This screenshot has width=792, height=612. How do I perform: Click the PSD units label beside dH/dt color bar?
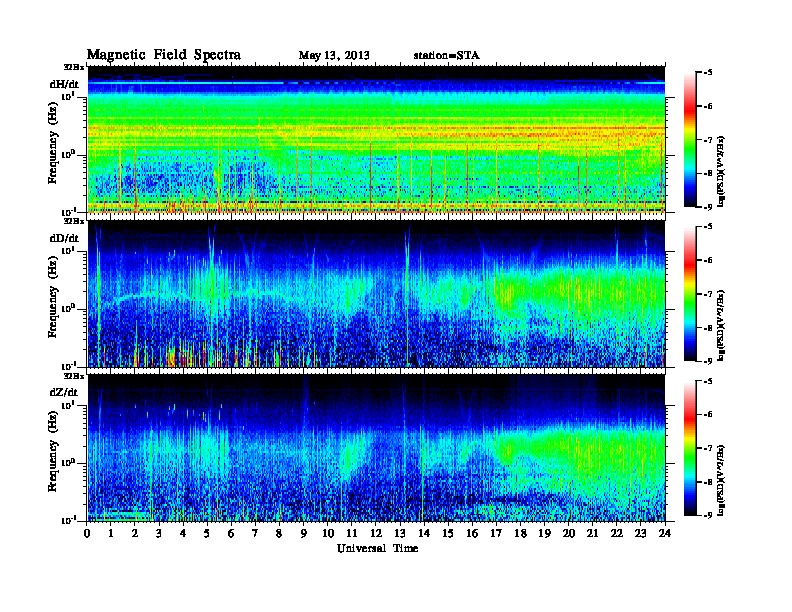721,171
